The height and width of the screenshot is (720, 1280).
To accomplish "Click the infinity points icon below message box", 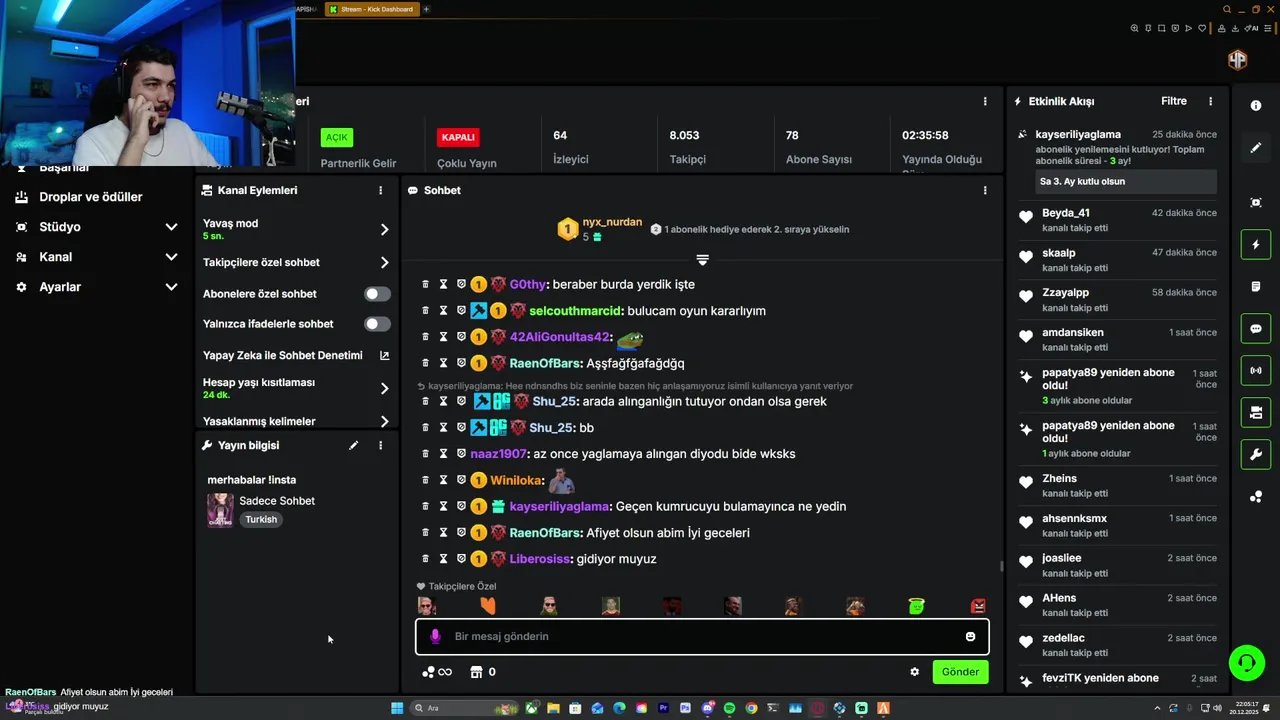I will pyautogui.click(x=437, y=672).
